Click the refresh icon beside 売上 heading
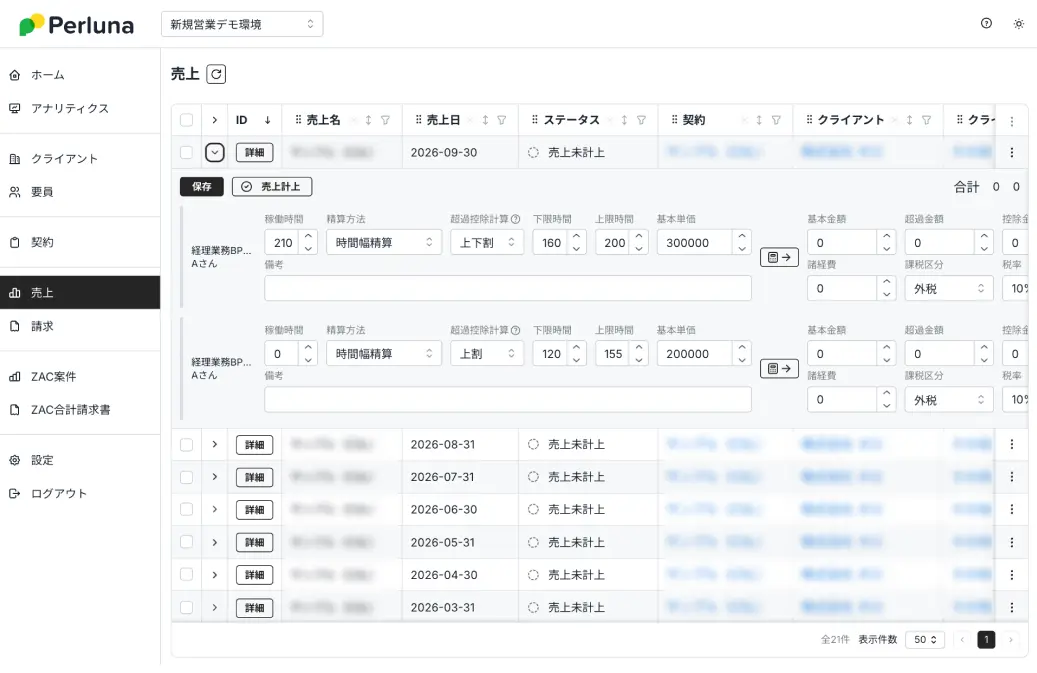Image resolution: width=1037 pixels, height=673 pixels. coord(216,74)
